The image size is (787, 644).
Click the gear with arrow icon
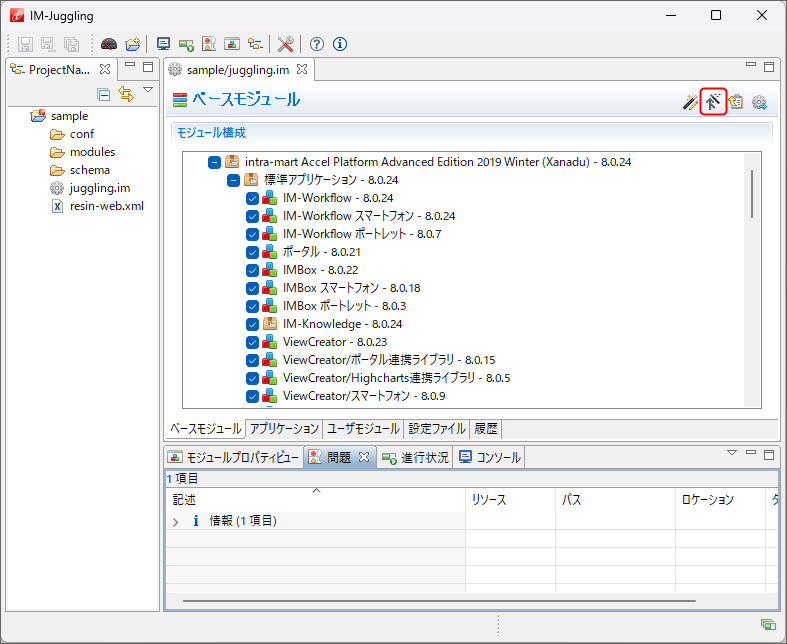click(759, 102)
